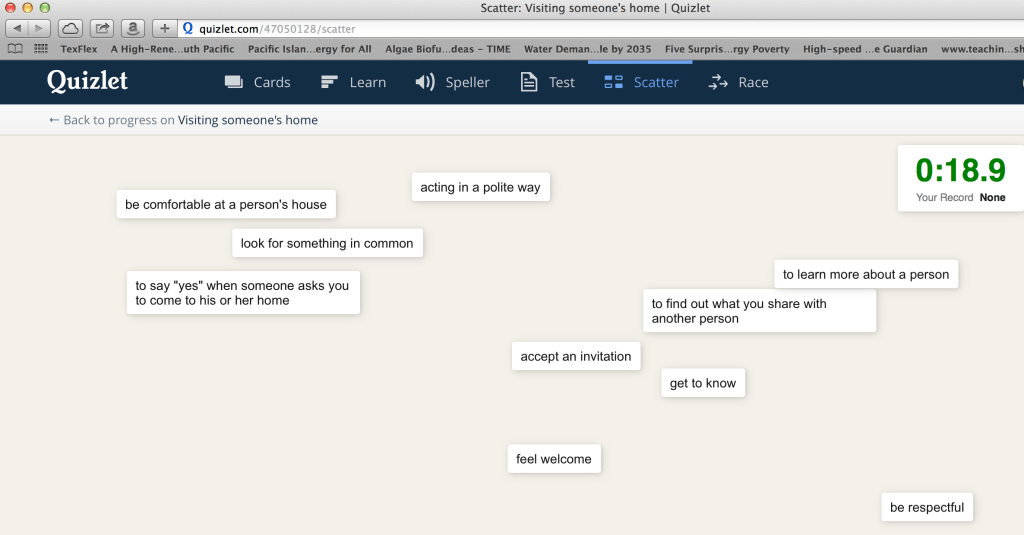Switch to the Learn tab
This screenshot has height=535, width=1024.
(x=353, y=82)
